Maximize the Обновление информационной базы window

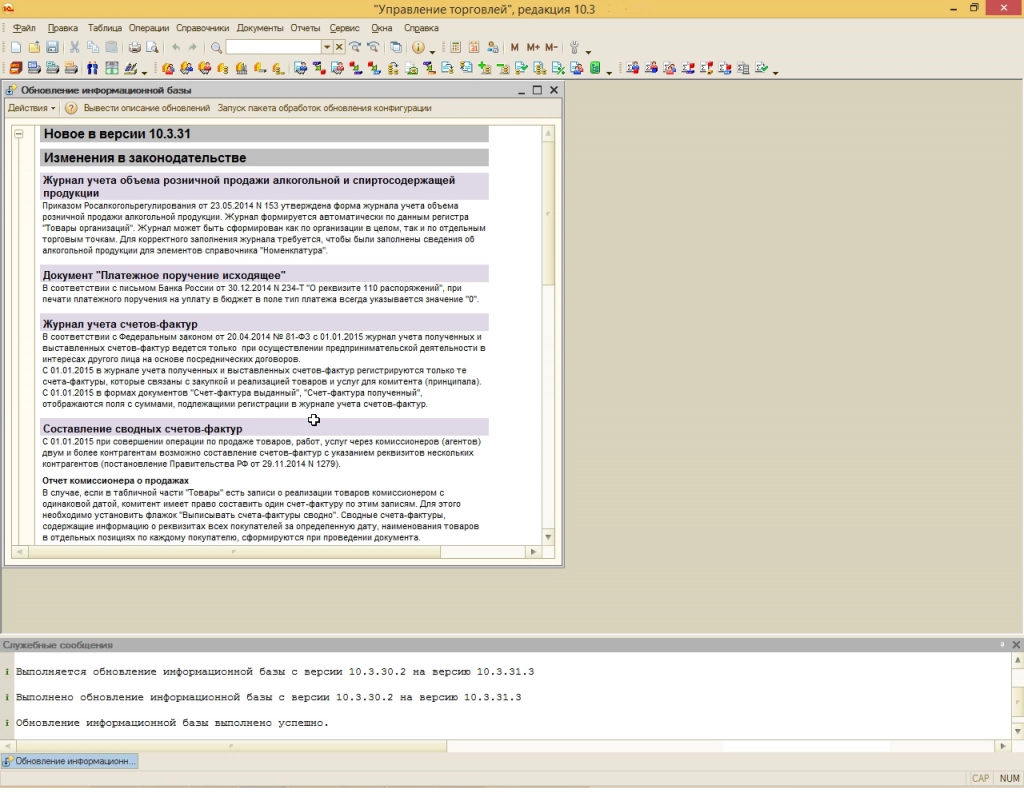(537, 90)
